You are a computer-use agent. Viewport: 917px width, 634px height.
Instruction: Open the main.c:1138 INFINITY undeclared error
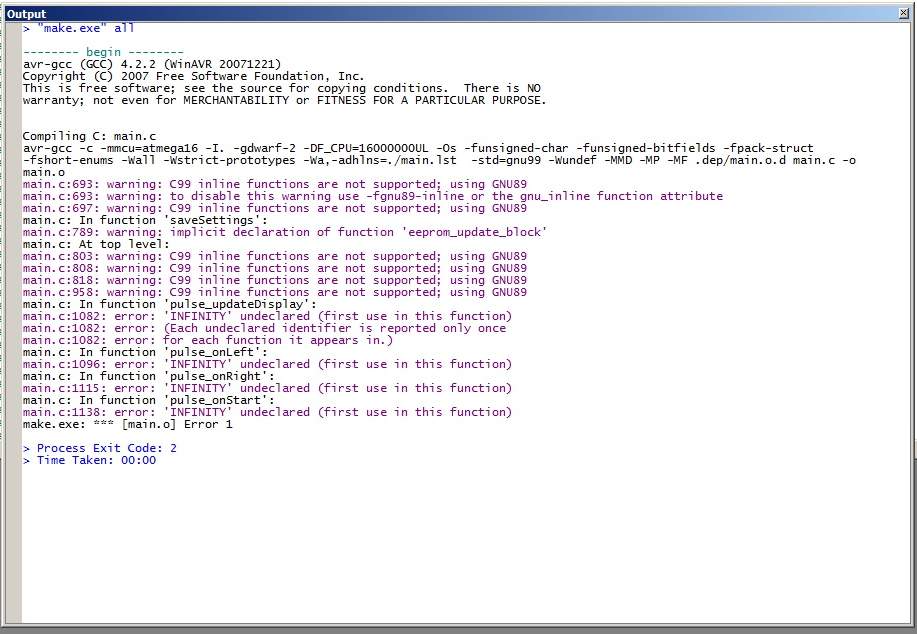(266, 412)
